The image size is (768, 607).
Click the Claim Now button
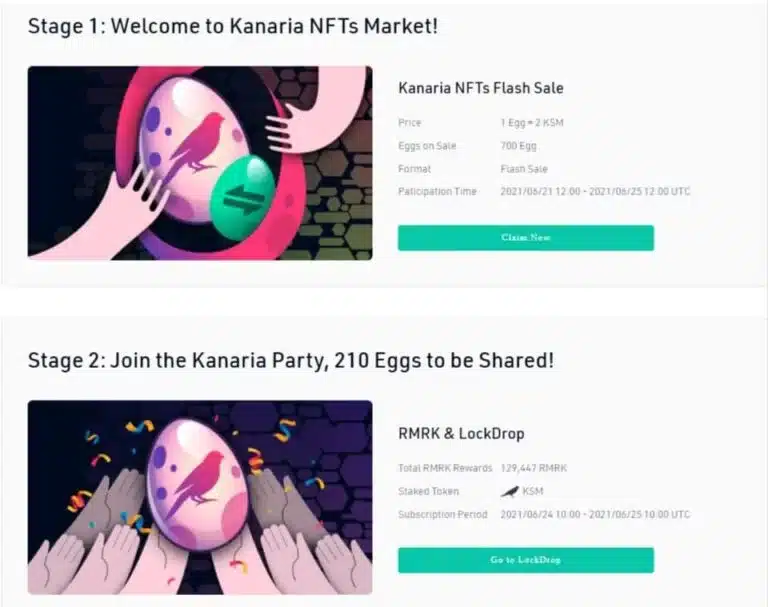[525, 238]
